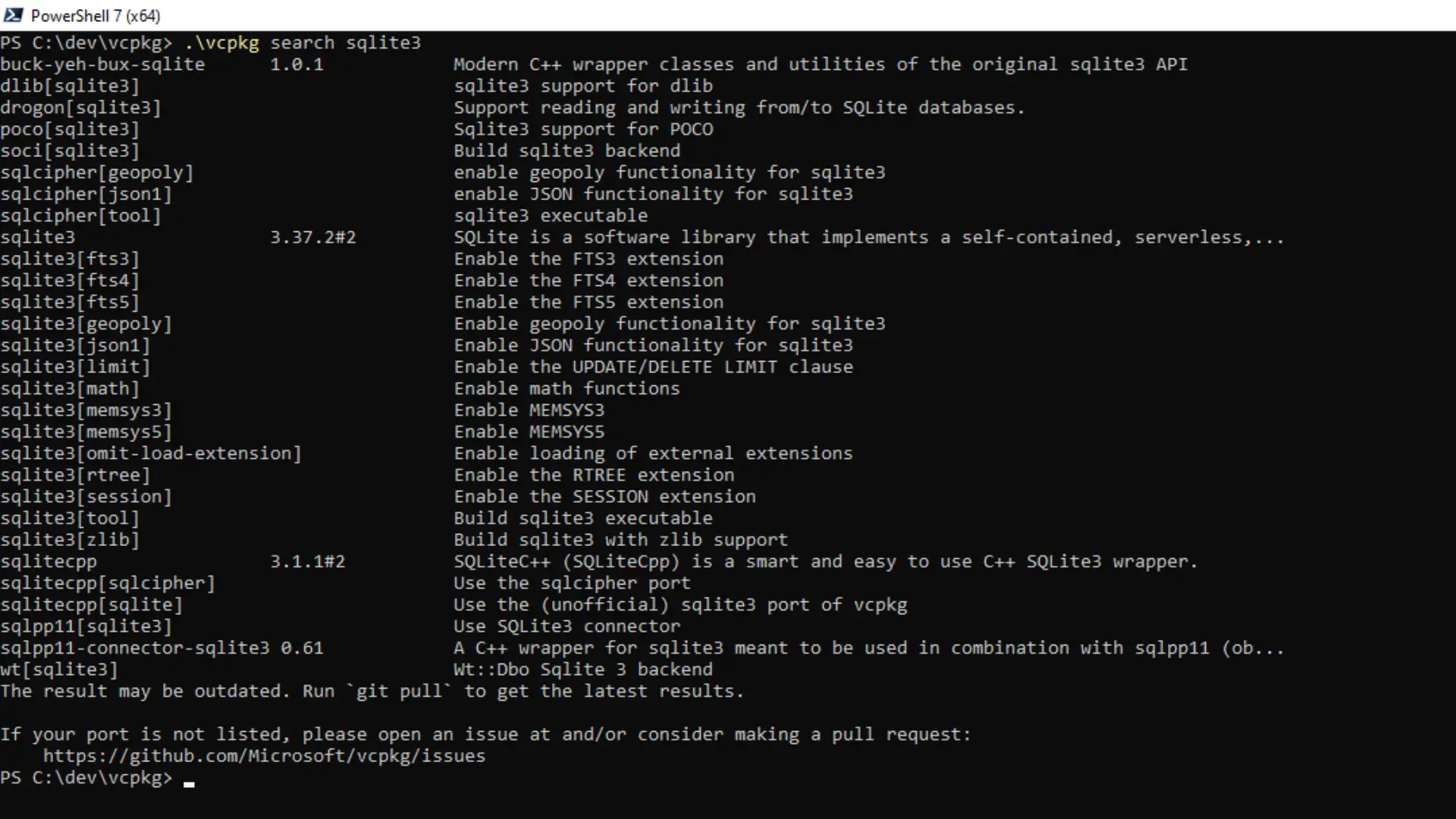Viewport: 1456px width, 819px height.
Task: Click sqlite3[math] extension entry
Action: [x=69, y=388]
